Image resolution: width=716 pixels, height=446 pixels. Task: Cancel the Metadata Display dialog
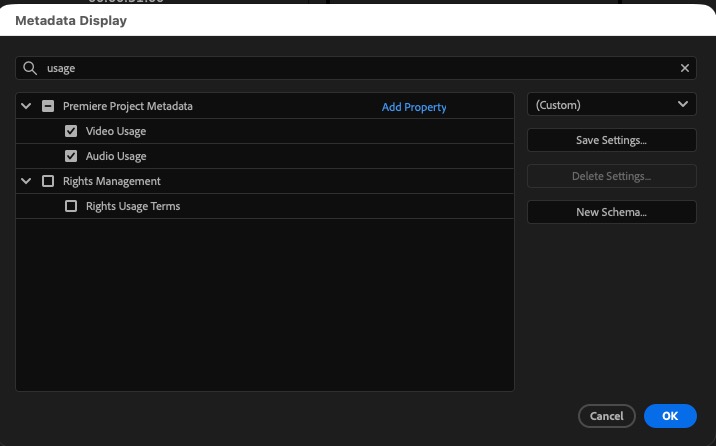point(606,416)
